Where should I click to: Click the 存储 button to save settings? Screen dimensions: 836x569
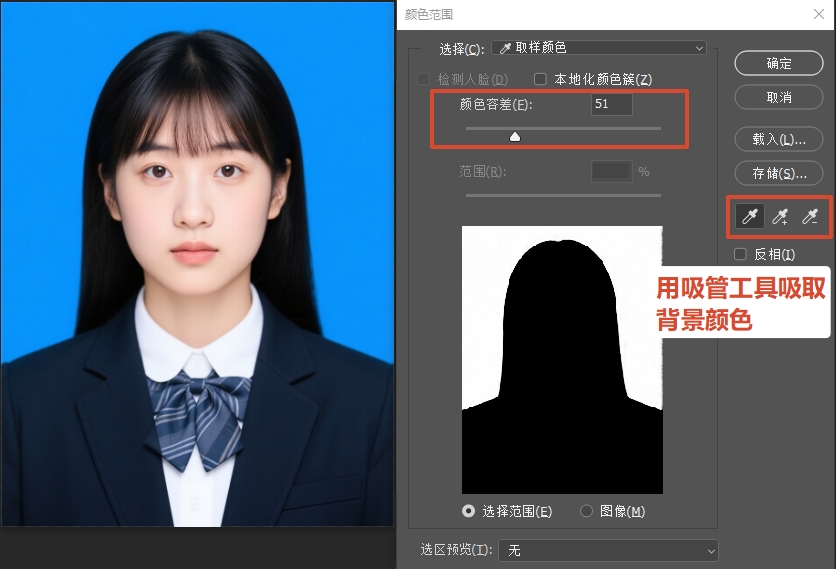click(779, 173)
